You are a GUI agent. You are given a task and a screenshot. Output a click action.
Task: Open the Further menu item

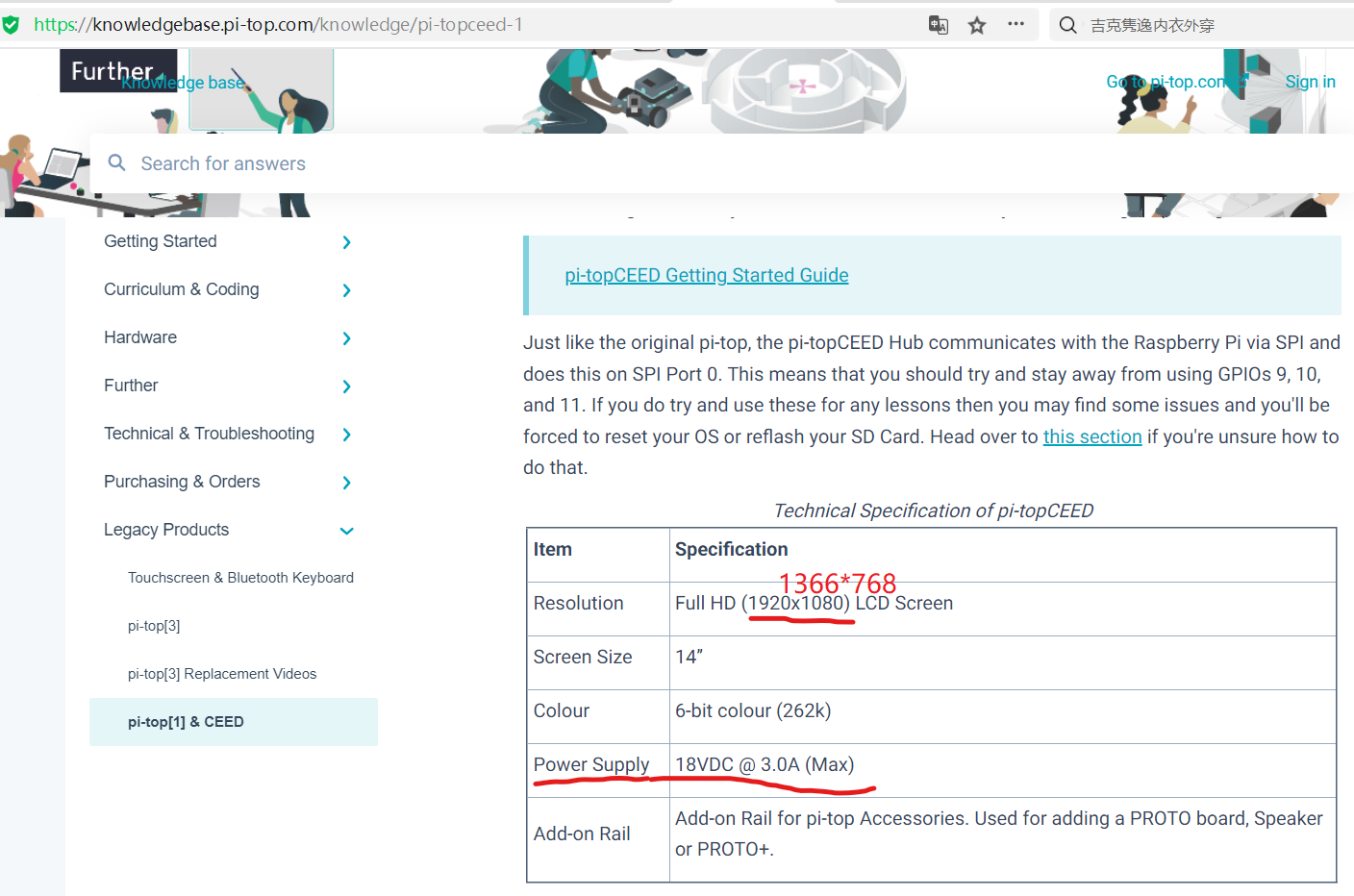pos(131,386)
